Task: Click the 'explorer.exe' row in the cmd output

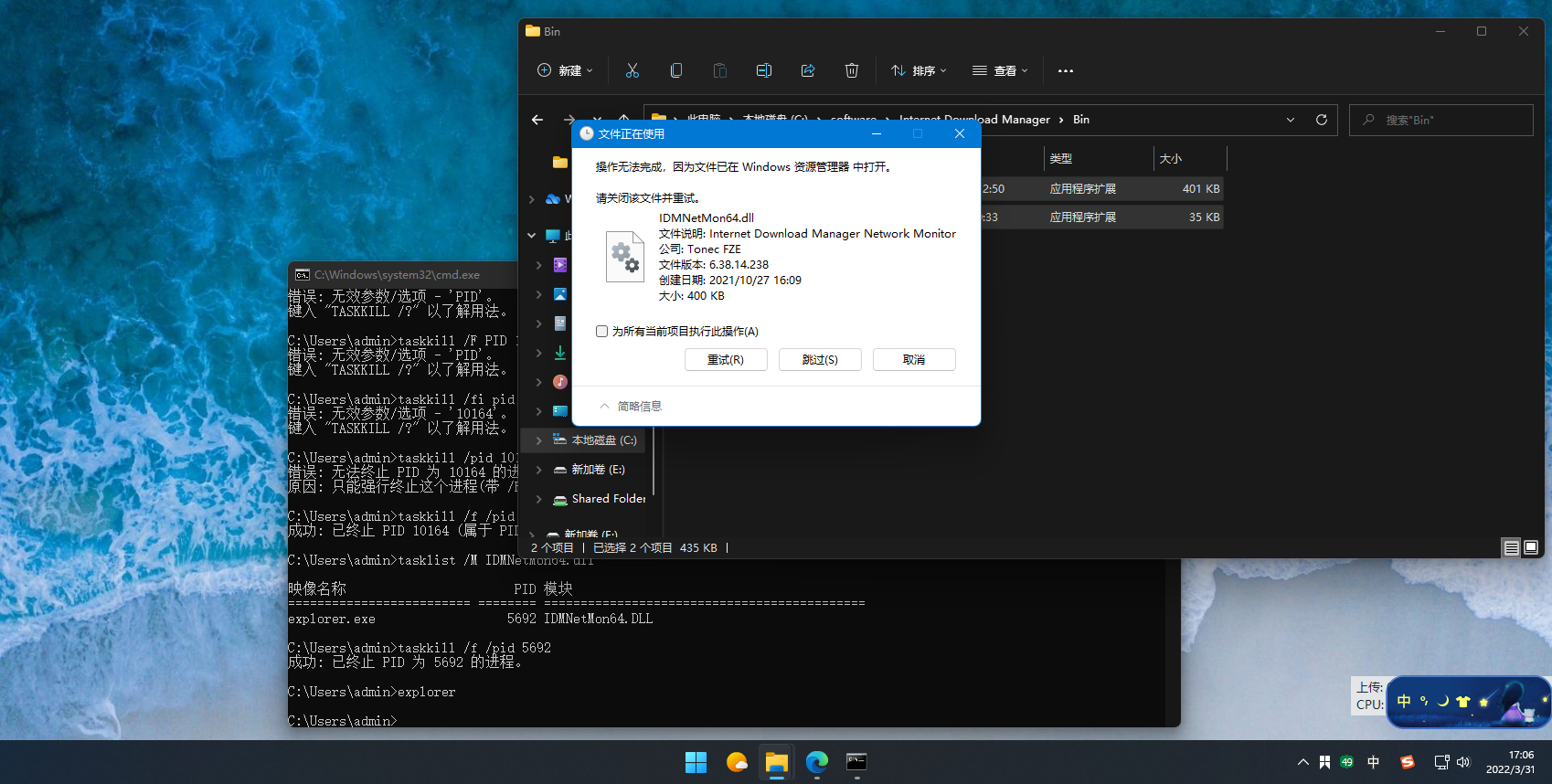Action: point(471,619)
